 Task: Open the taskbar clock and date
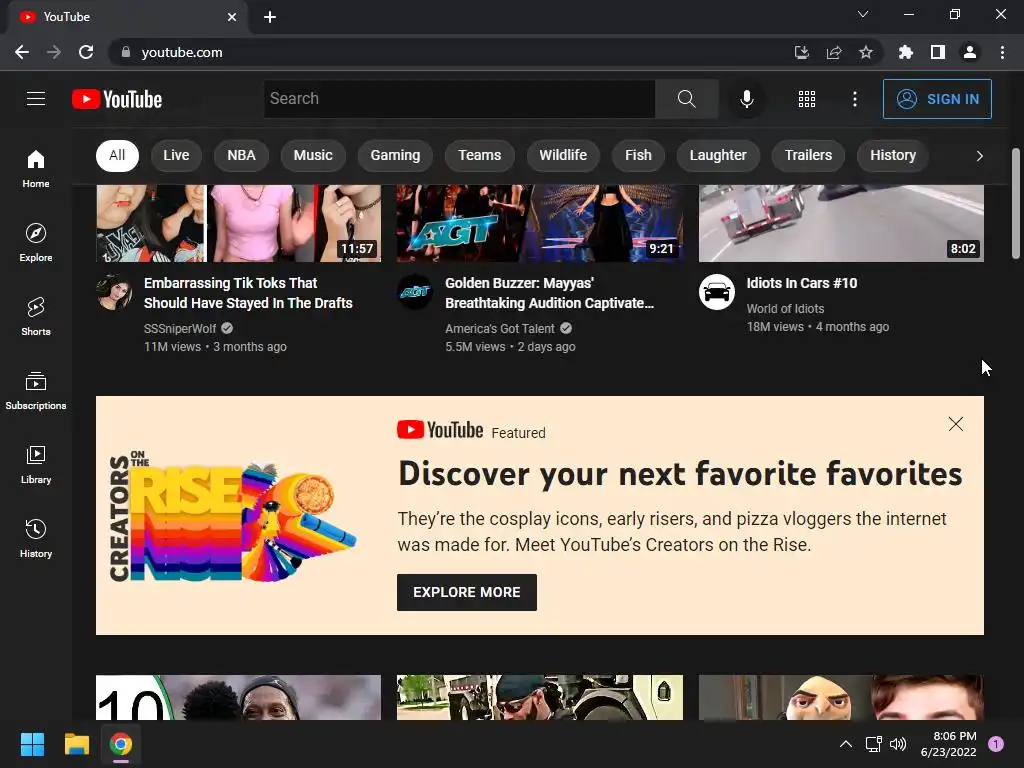click(x=948, y=744)
